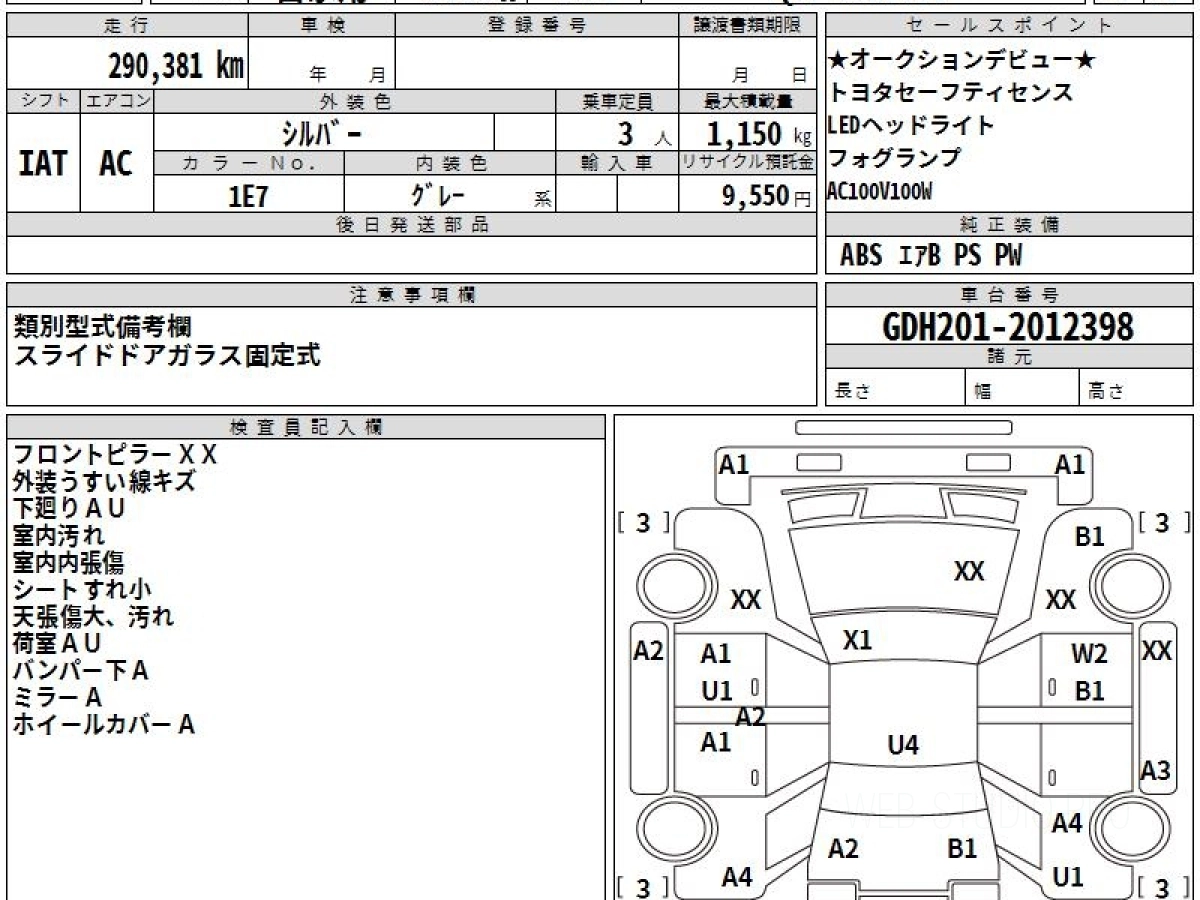Select note 下廻りAU
This screenshot has width=1200, height=900.
click(69, 509)
